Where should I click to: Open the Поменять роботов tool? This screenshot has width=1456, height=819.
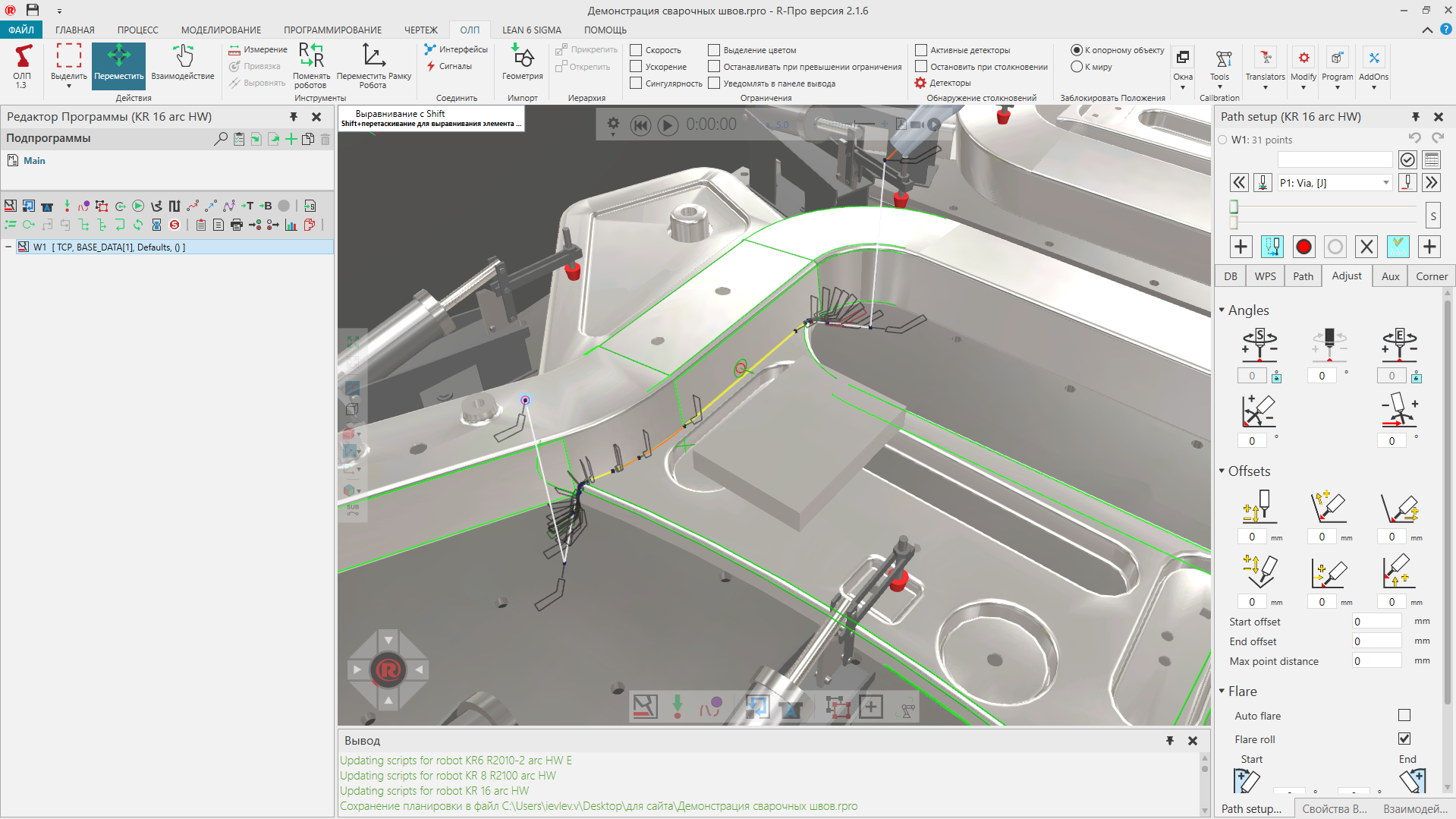tap(311, 64)
